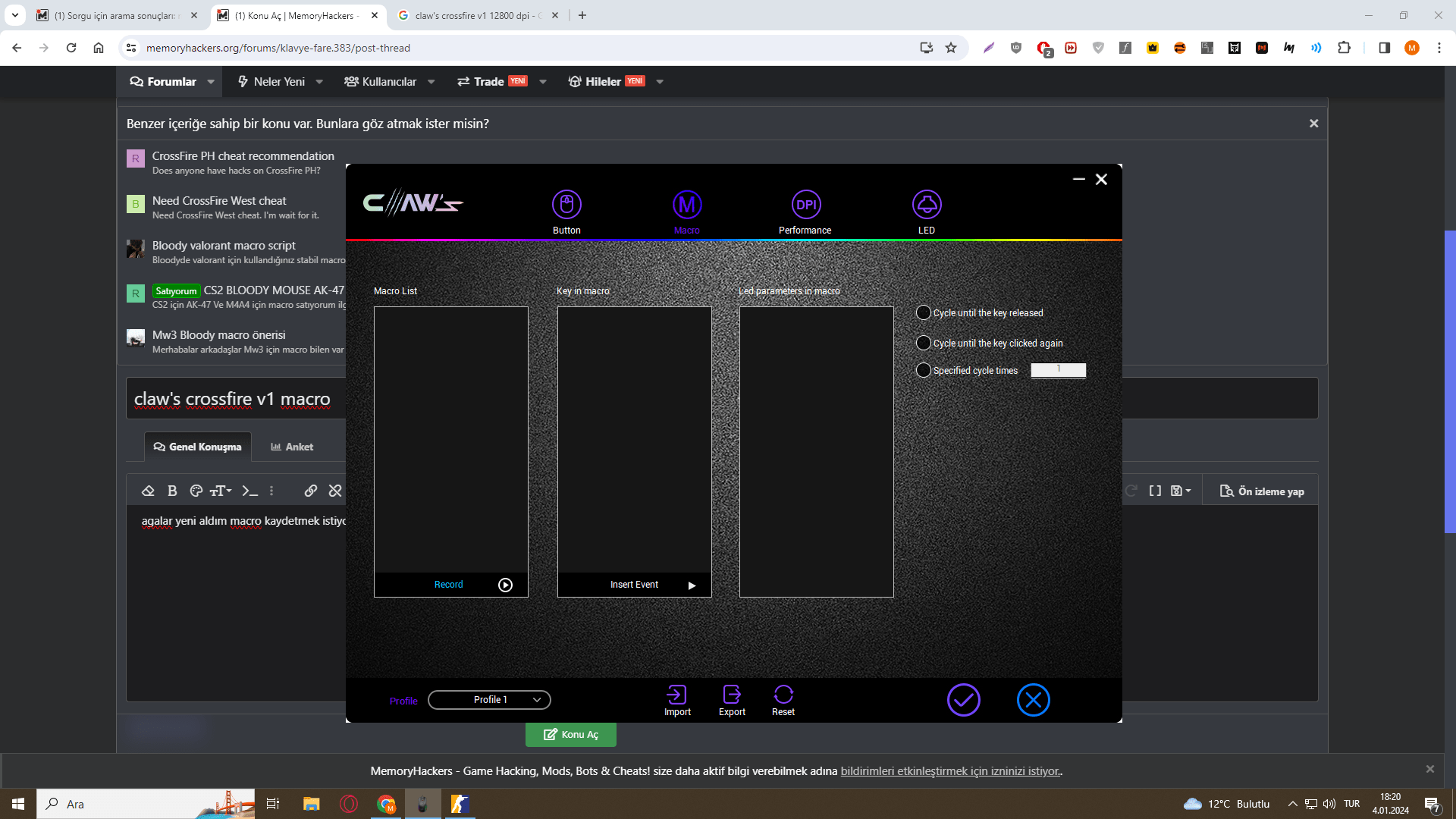Switch to the Genel Konuşma tab
1456x819 pixels.
[x=197, y=447]
